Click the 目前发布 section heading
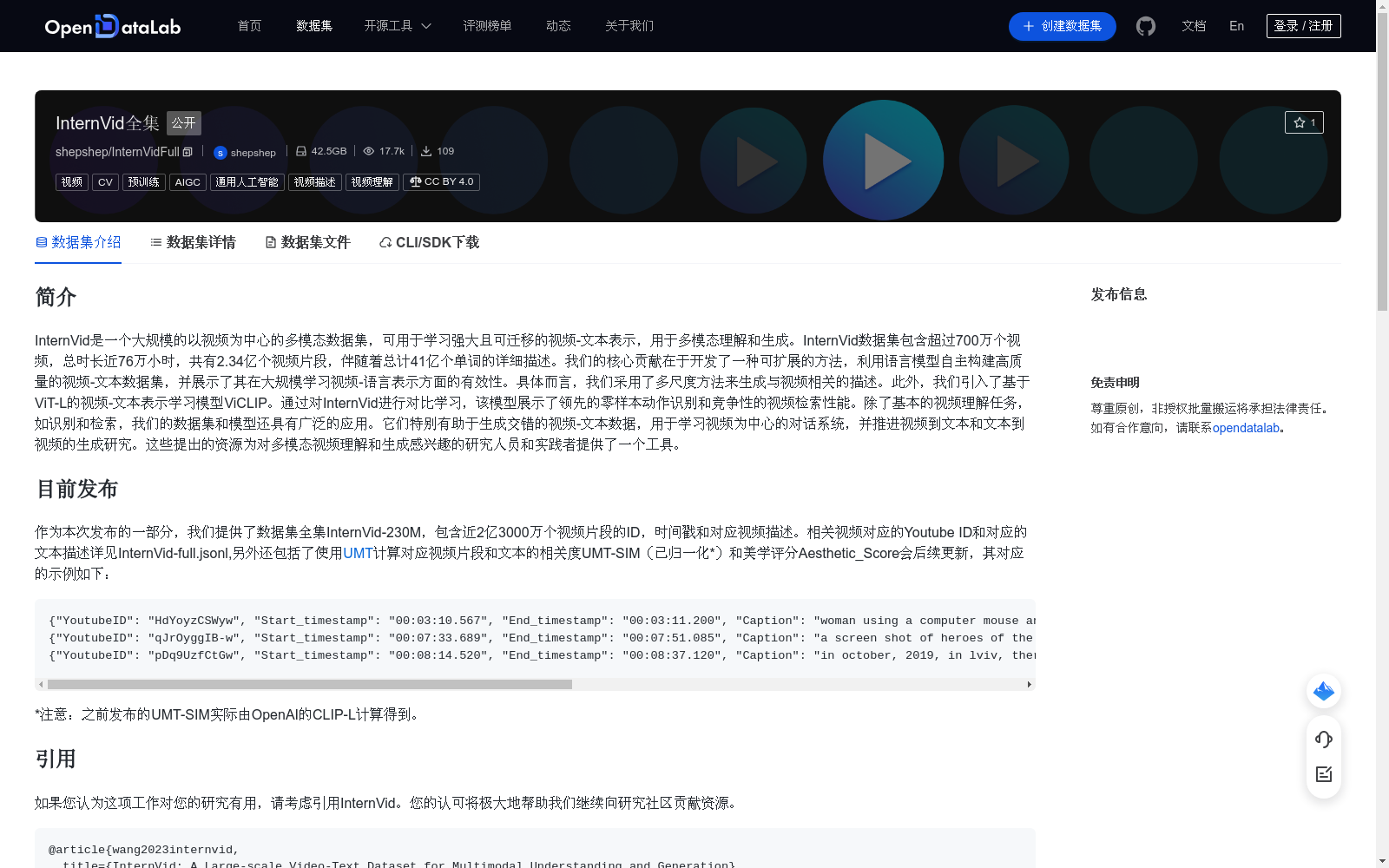This screenshot has width=1389, height=868. [x=76, y=489]
